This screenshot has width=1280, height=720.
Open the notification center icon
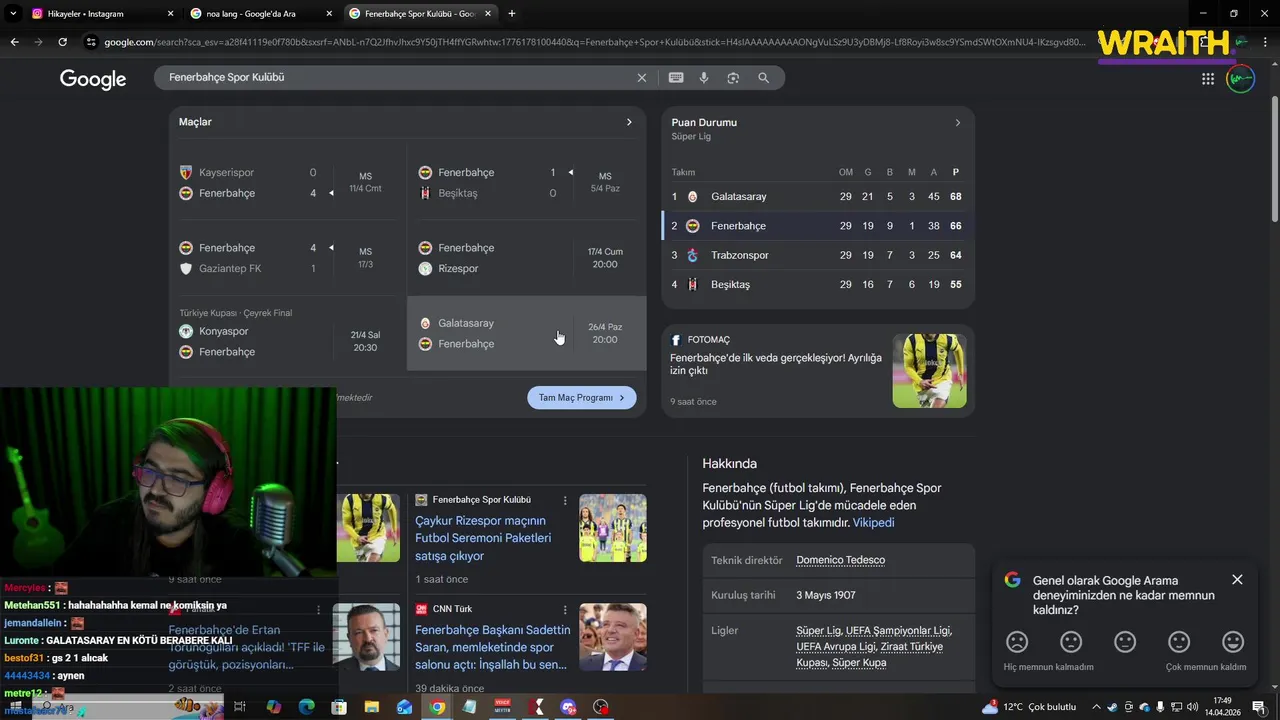click(x=1259, y=707)
